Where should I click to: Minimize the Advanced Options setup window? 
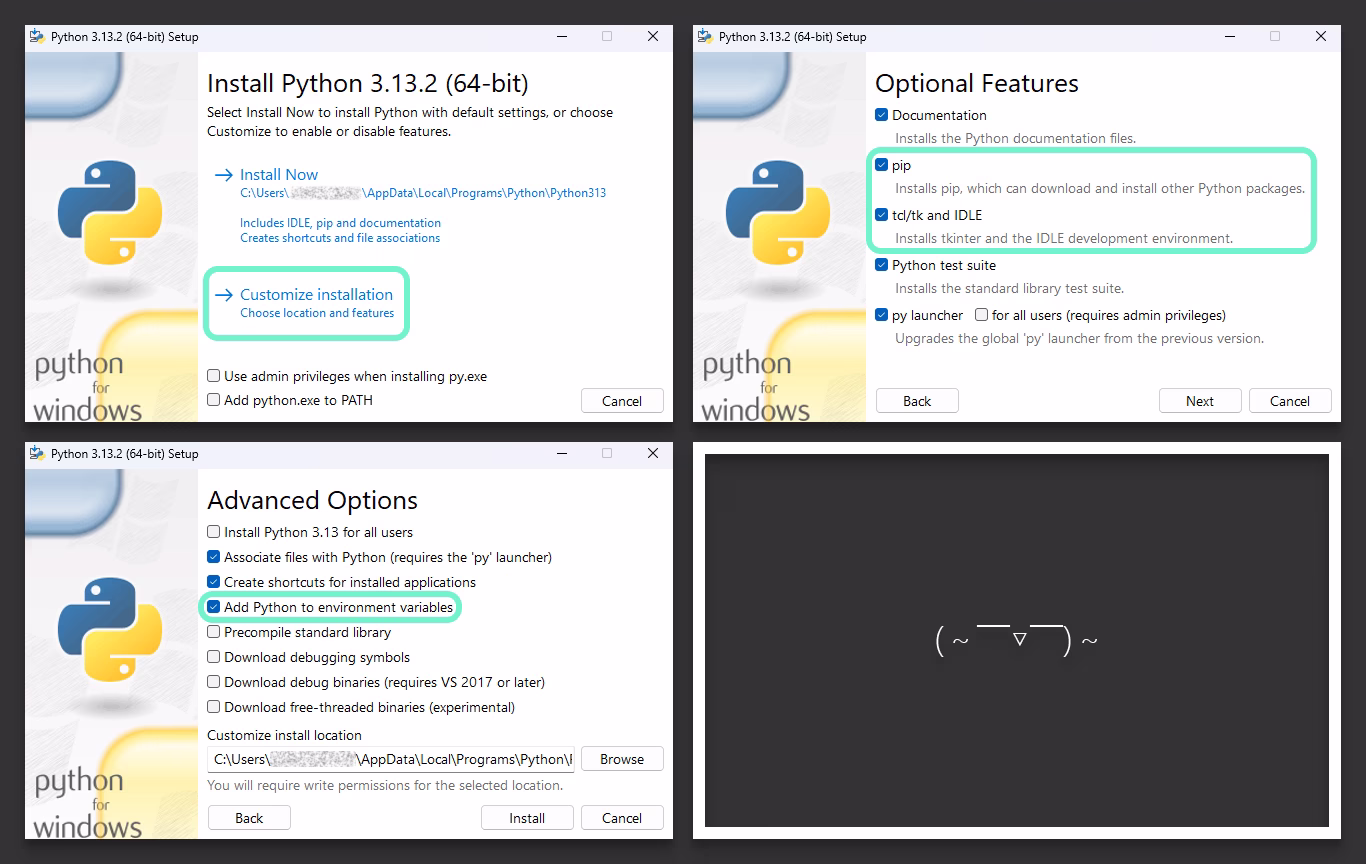tap(560, 453)
